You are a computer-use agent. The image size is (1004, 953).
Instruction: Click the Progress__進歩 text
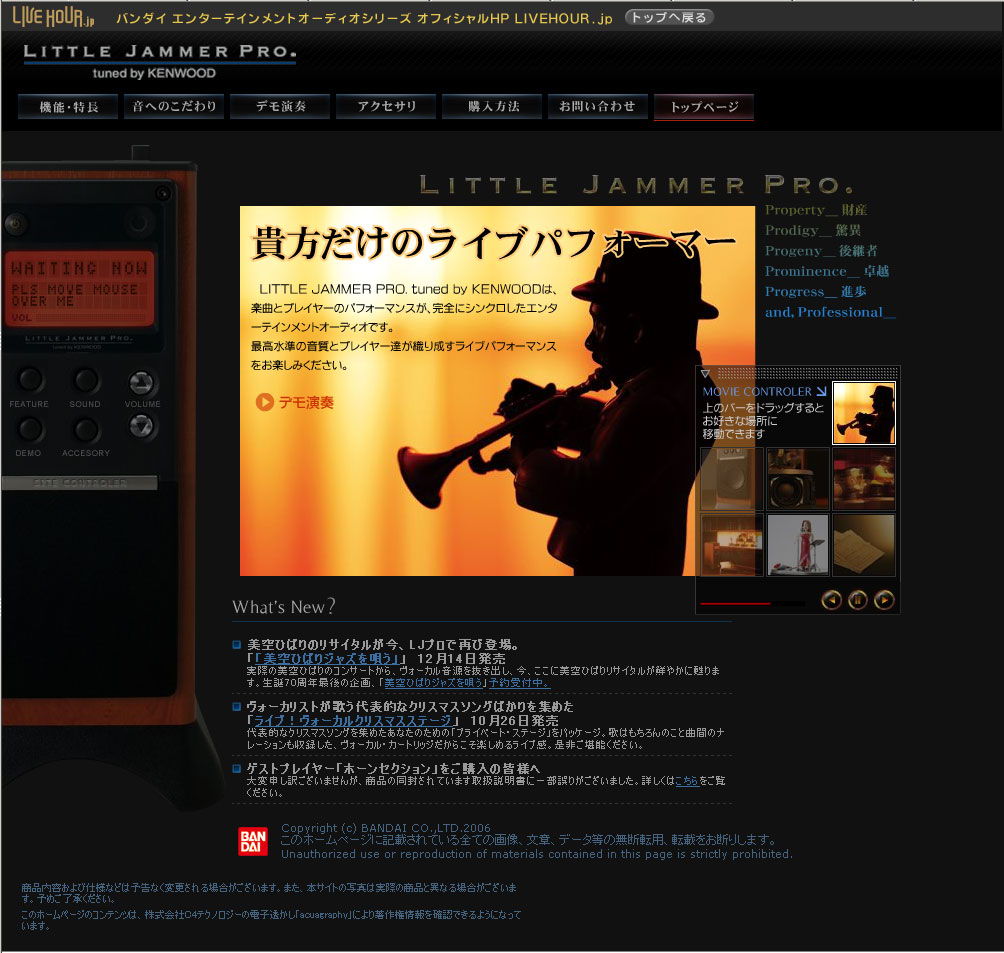tap(815, 292)
